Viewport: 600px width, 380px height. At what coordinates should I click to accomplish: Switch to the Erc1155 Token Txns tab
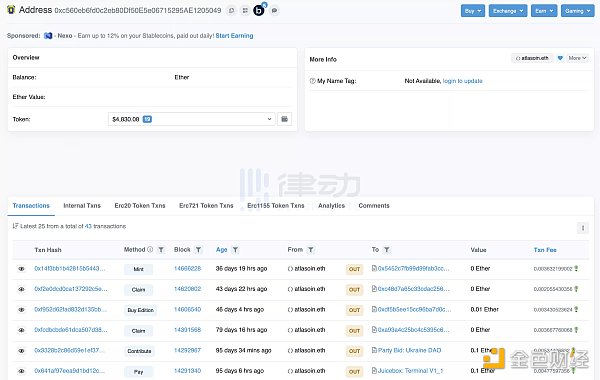[x=276, y=205]
